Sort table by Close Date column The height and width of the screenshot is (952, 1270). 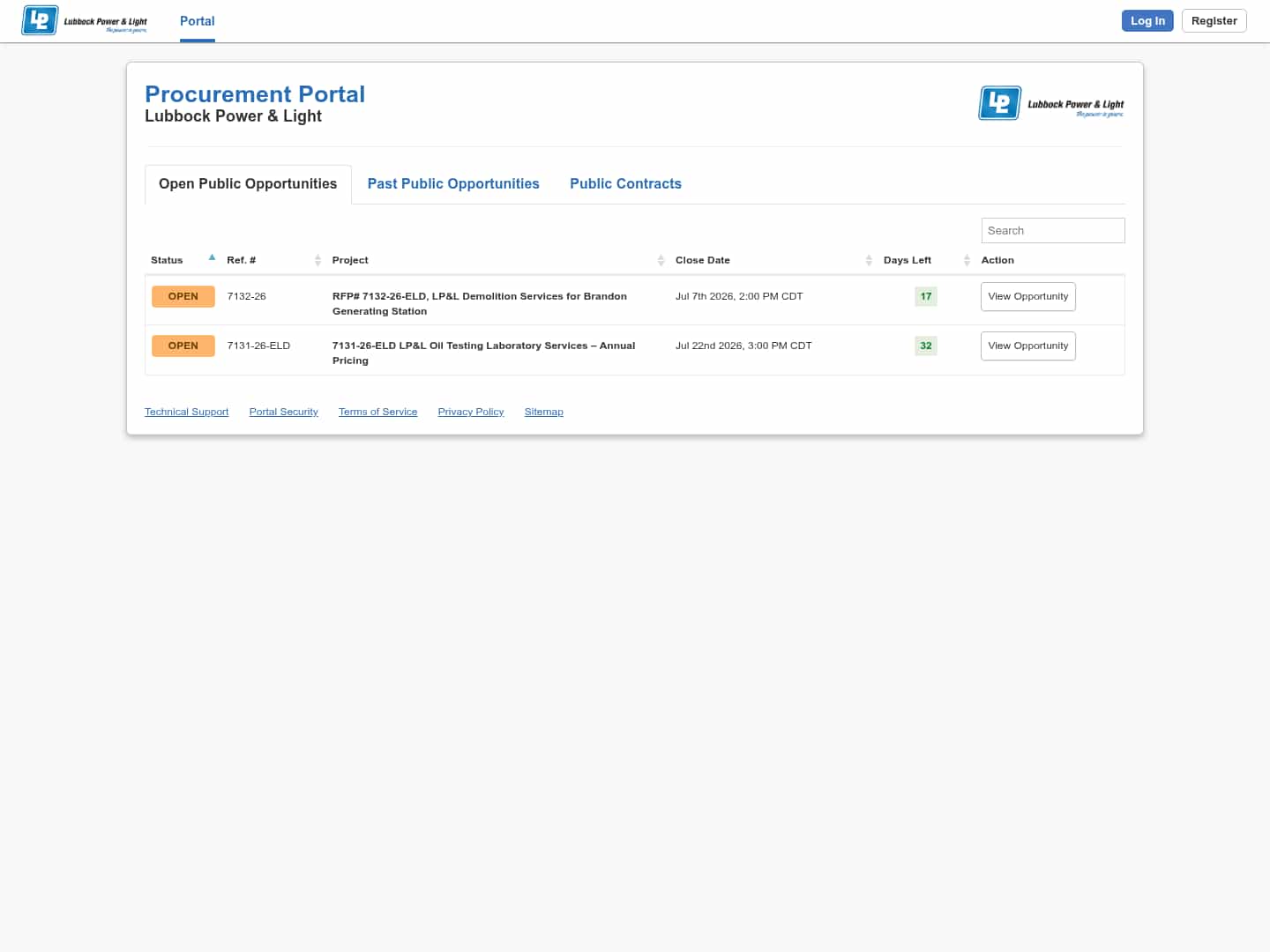tap(773, 260)
